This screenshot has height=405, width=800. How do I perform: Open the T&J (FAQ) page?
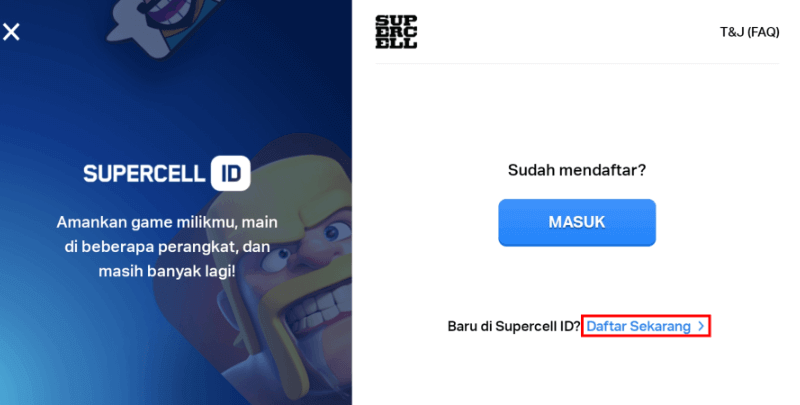(x=749, y=32)
